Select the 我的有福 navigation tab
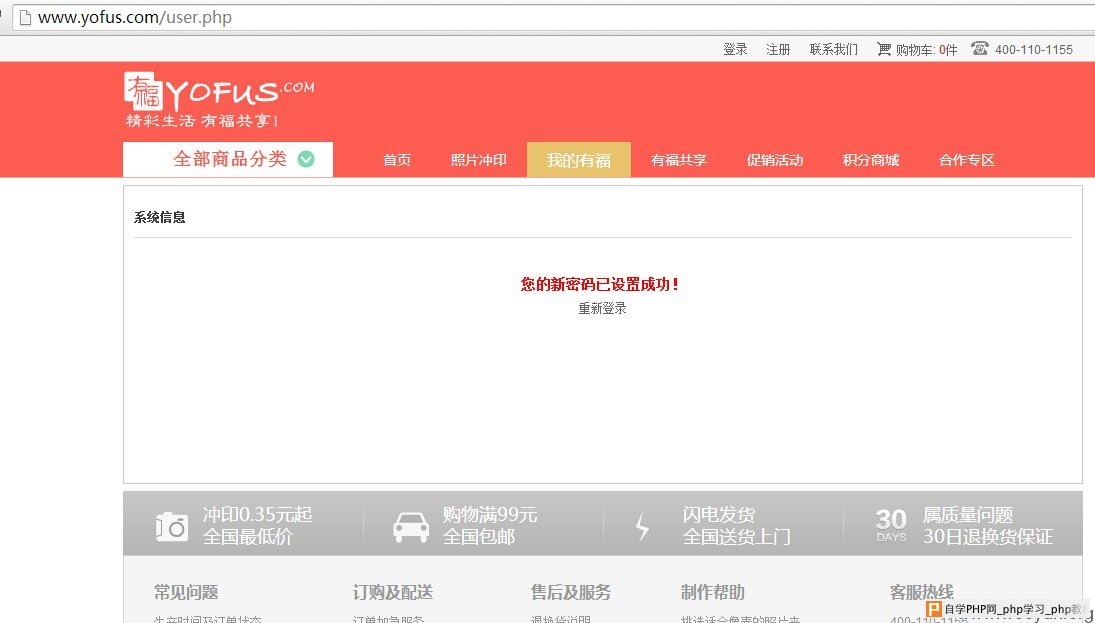This screenshot has height=623, width=1095. [578, 160]
